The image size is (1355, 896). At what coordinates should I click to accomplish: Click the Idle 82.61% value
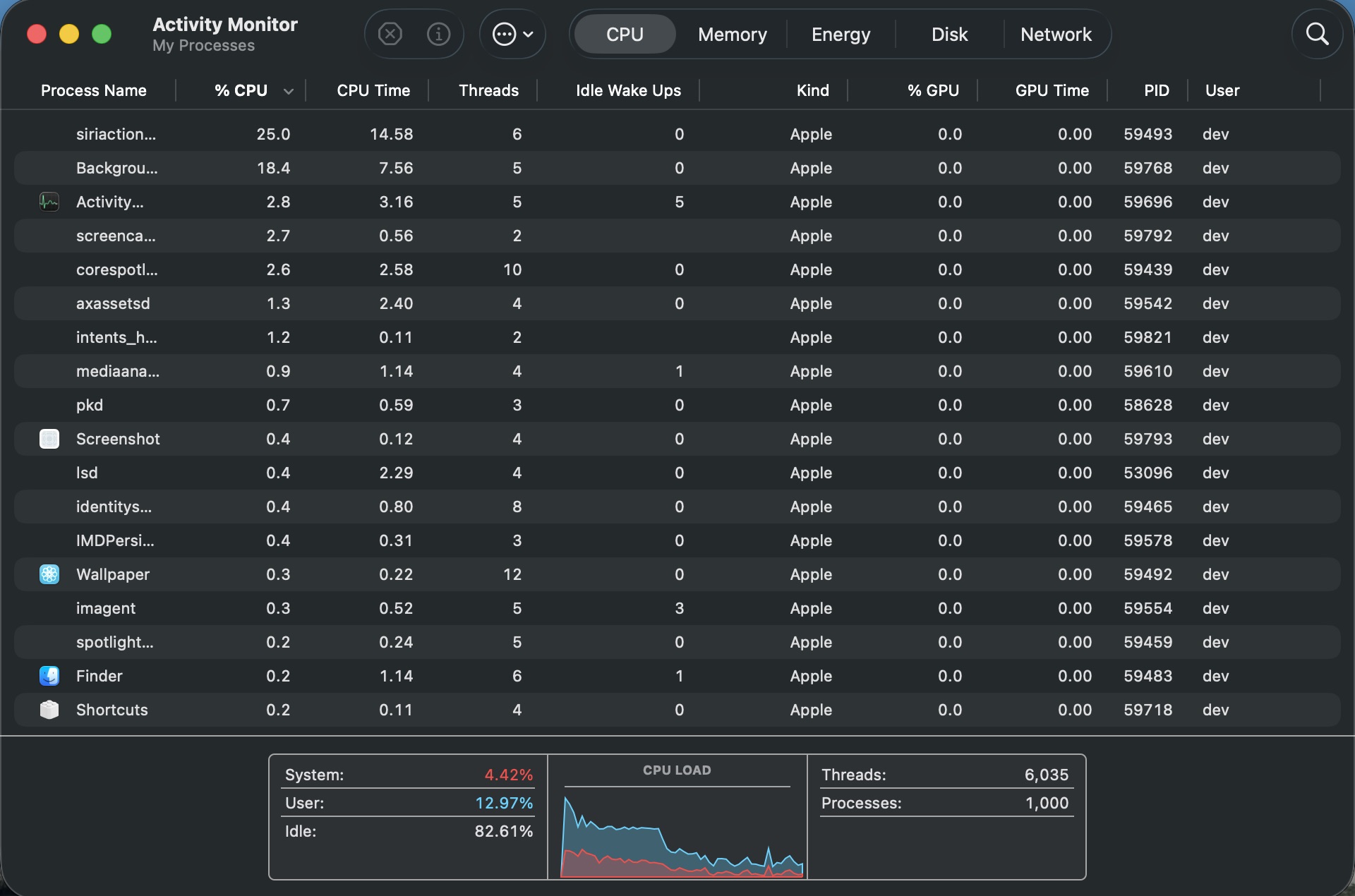[504, 831]
